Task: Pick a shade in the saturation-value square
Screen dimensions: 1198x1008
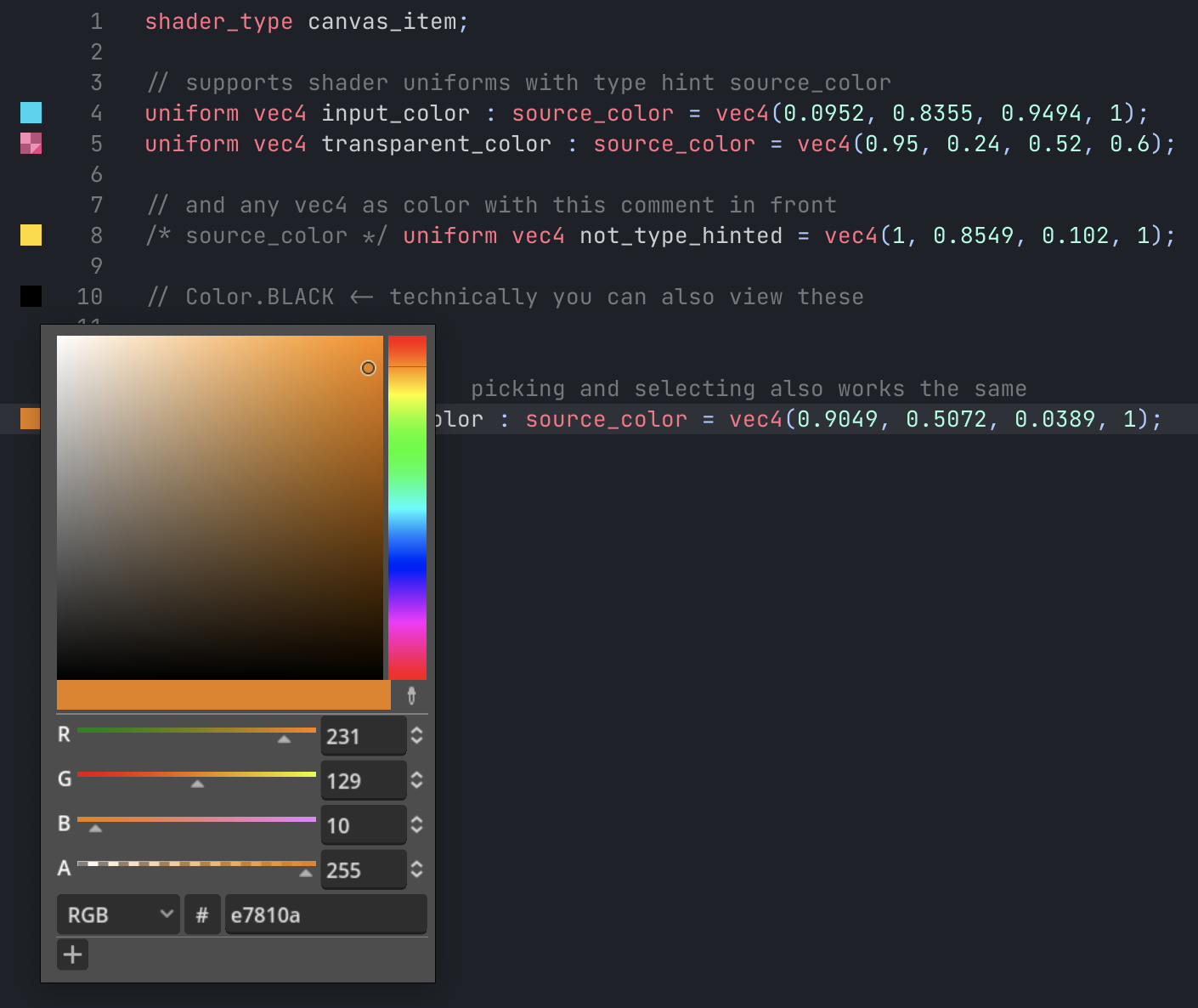Action: coord(220,507)
